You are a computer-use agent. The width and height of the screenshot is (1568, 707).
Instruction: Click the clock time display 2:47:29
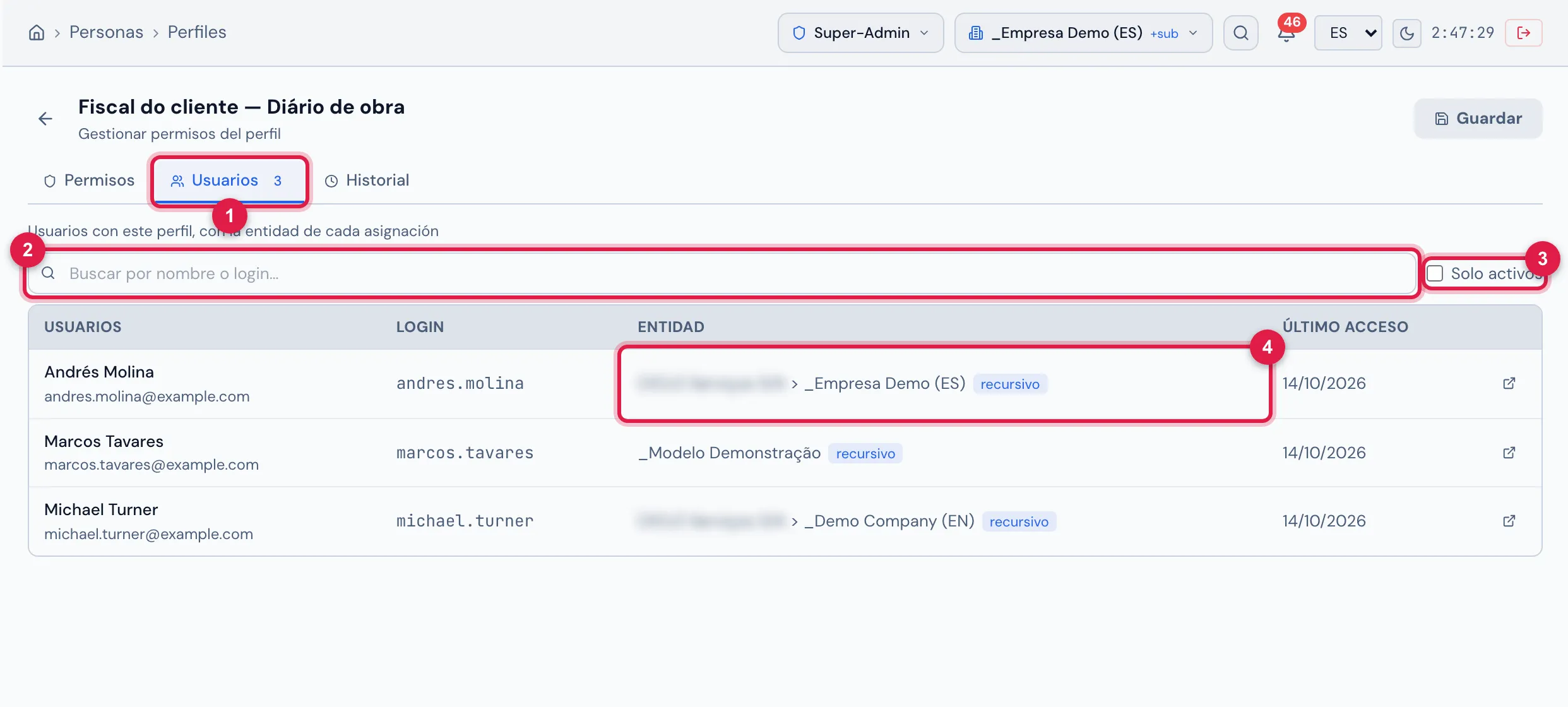1463,33
